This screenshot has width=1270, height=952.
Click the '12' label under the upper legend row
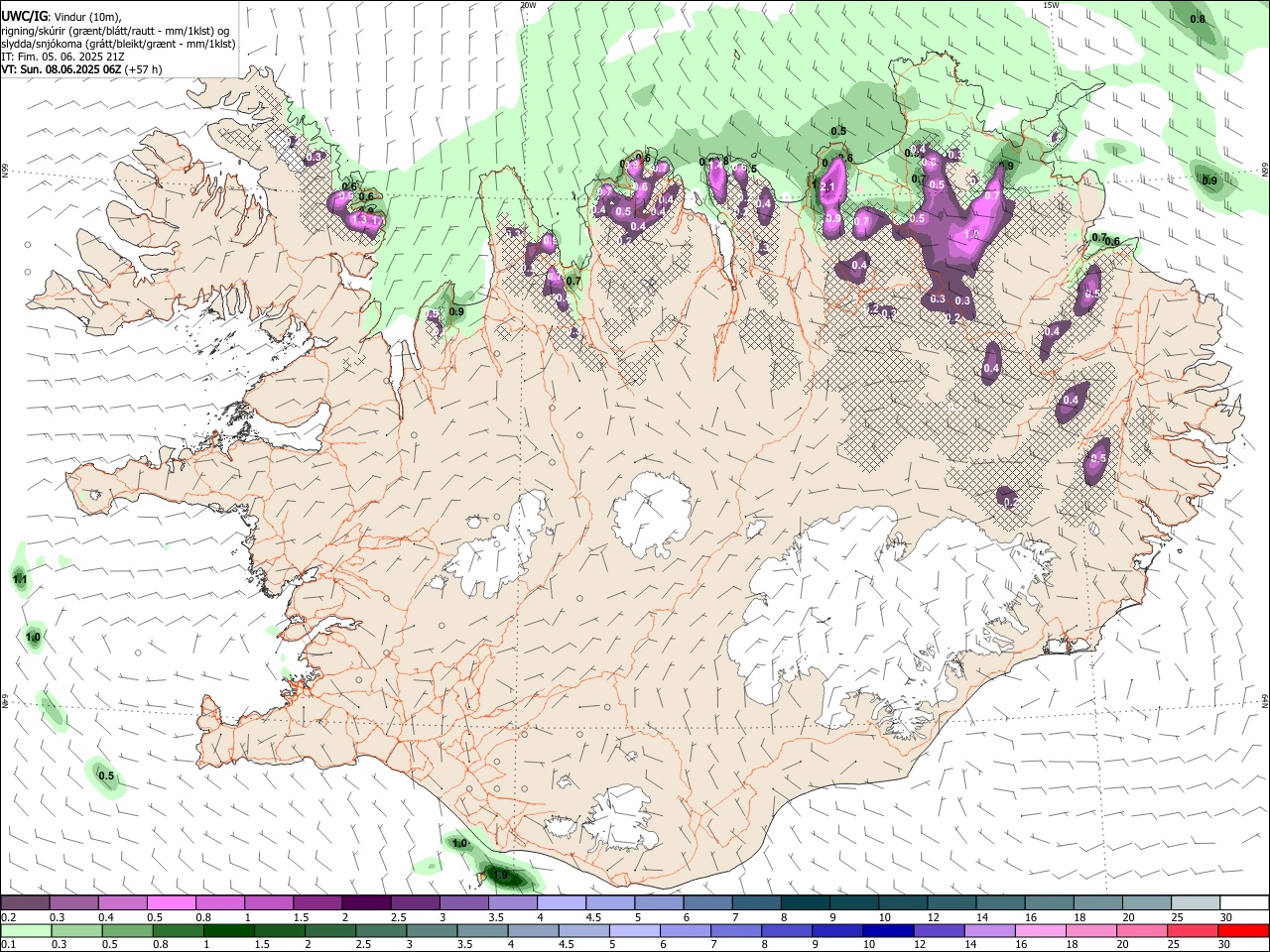934,917
